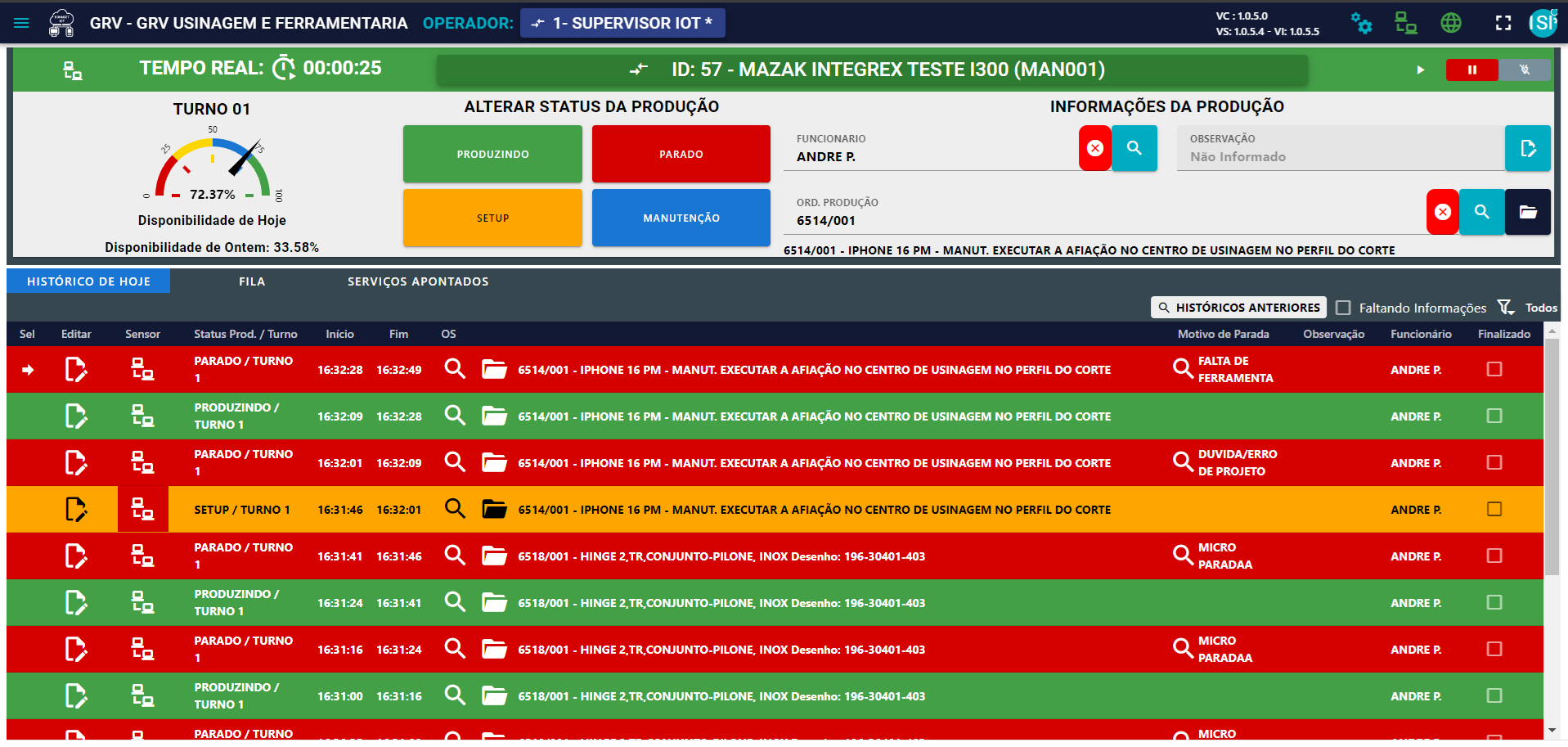Viewport: 1568px width, 747px height.
Task: Sort by the Início column header
Action: tap(339, 334)
